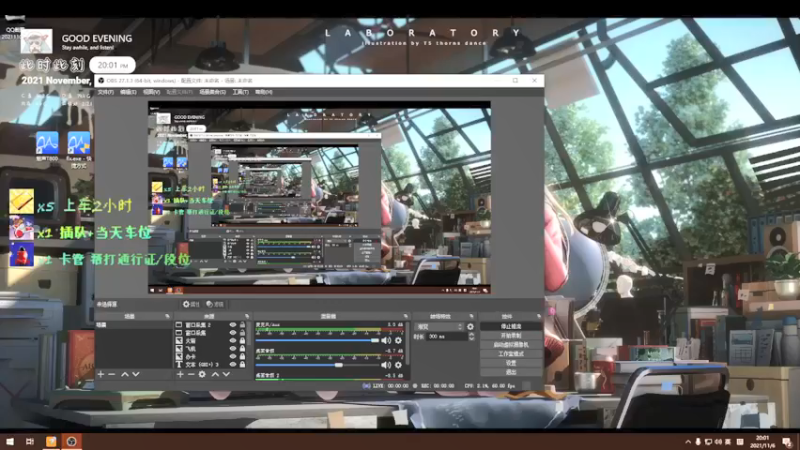The image size is (800, 450).
Task: Click the OBS icon in the taskbar
Action: coord(71,441)
